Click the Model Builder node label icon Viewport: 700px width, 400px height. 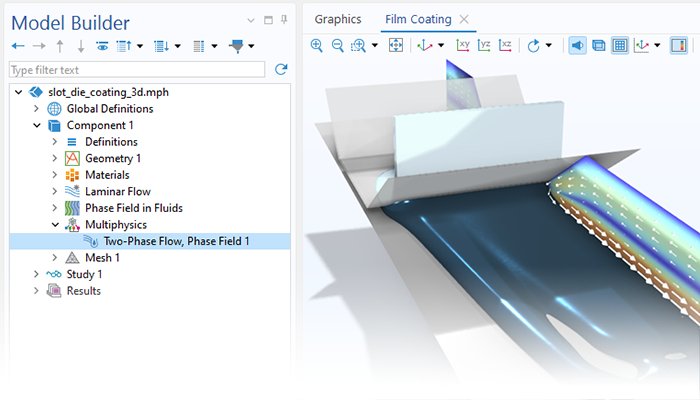tap(199, 46)
